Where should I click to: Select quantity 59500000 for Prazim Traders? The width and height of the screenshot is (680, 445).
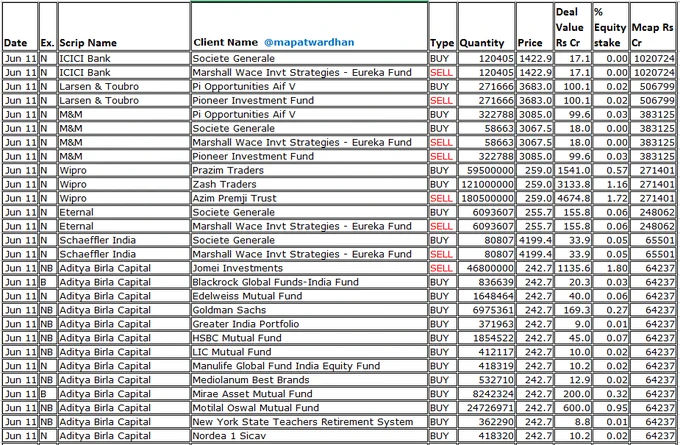coord(486,170)
